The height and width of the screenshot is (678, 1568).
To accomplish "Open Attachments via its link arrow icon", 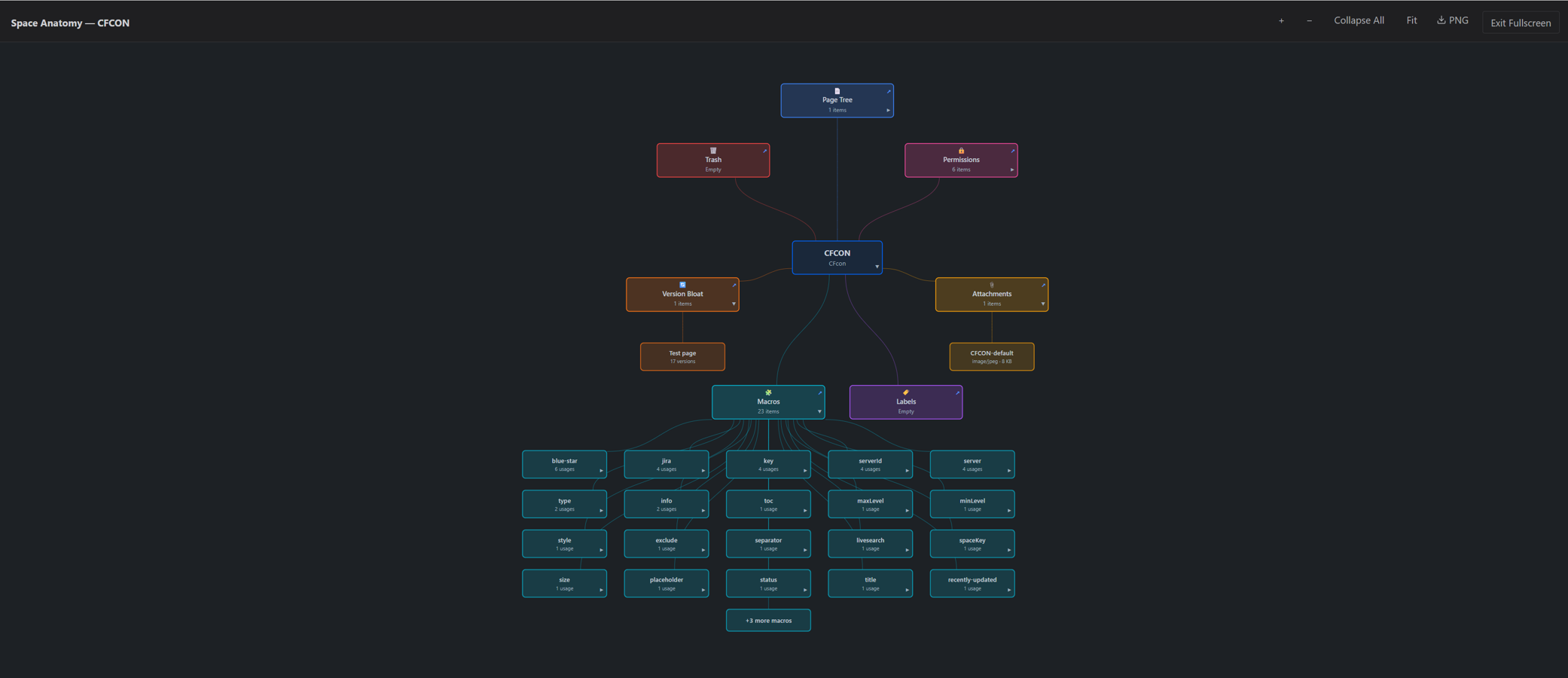I will (1043, 286).
